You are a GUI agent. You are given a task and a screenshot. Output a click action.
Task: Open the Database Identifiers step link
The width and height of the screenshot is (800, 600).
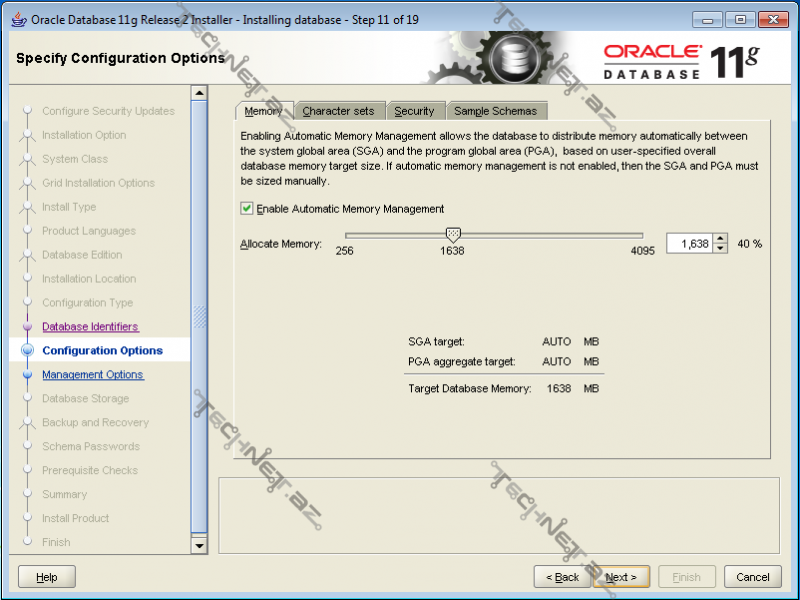tap(90, 327)
